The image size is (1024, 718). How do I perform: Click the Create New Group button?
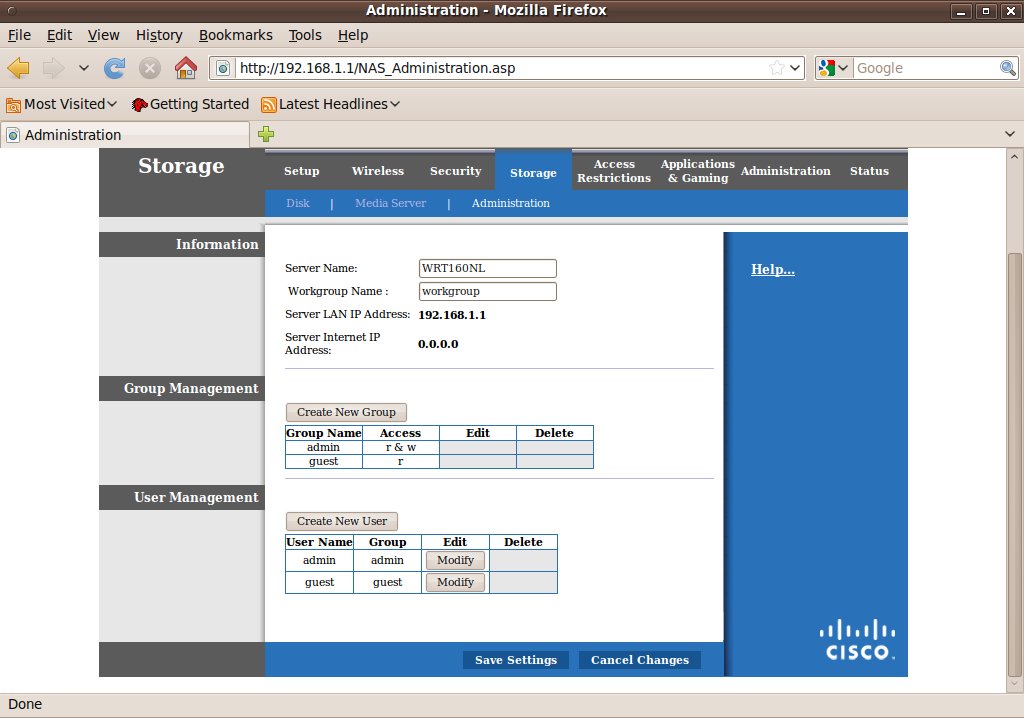[x=346, y=412]
